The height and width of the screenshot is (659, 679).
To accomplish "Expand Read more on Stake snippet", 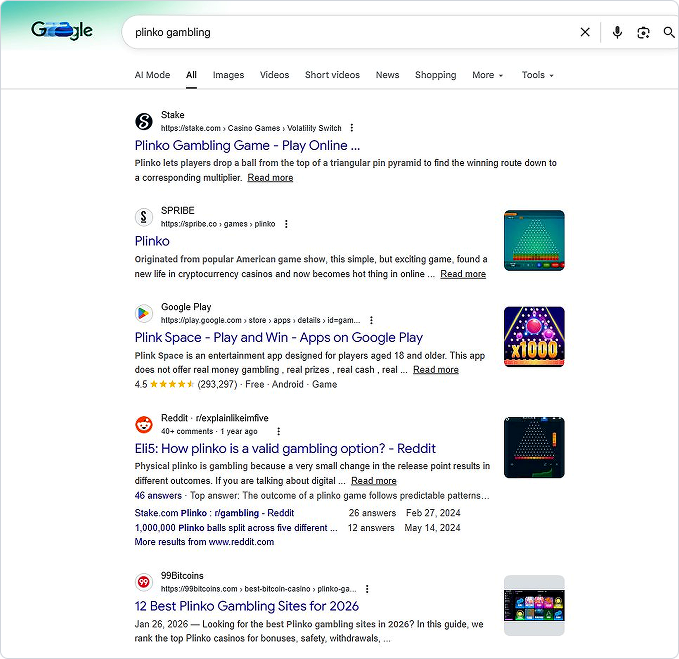I will [x=270, y=177].
